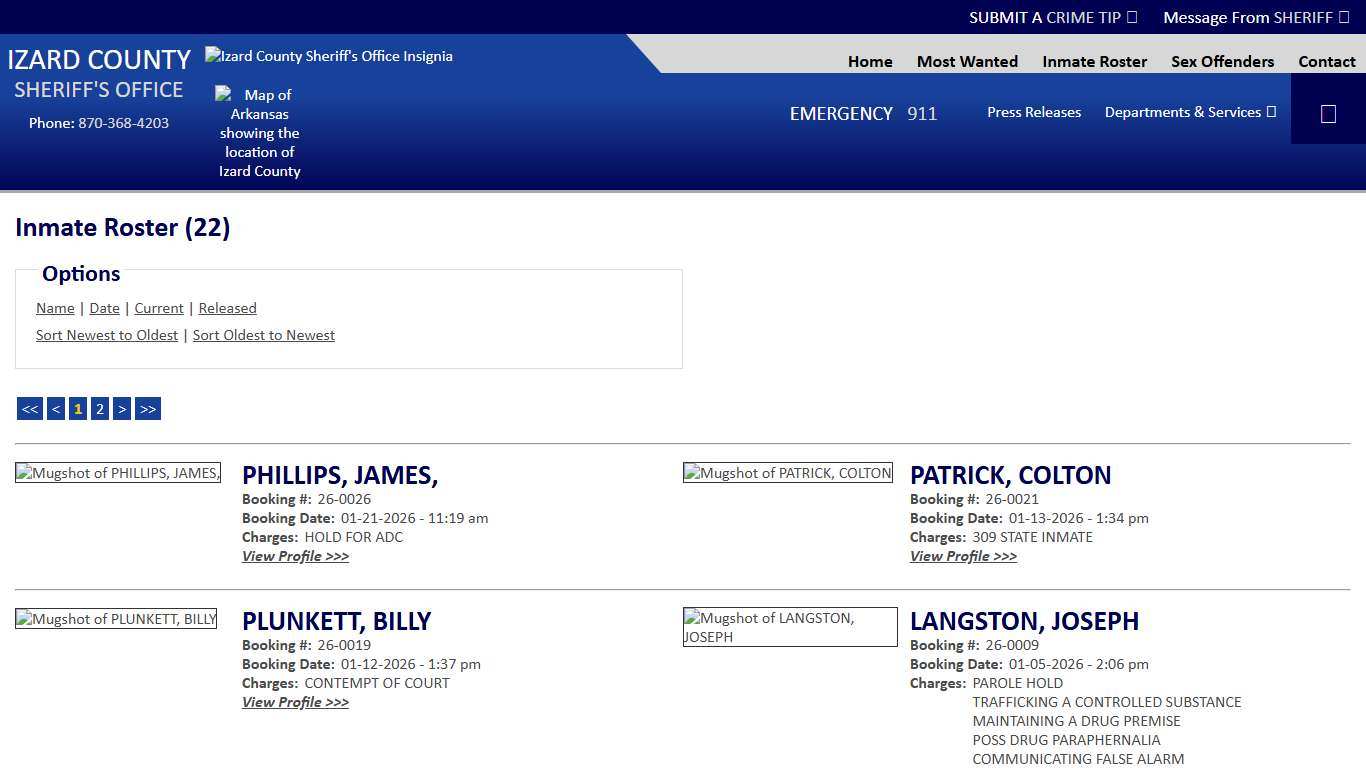The width and height of the screenshot is (1366, 768).
Task: Expand the Departments & Services dropdown
Action: 1189,112
